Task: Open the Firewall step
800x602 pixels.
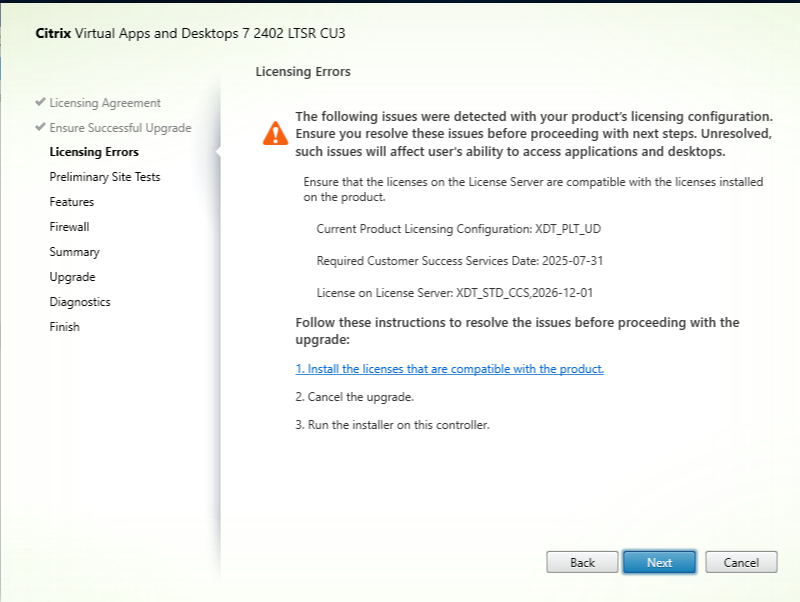Action: click(x=69, y=227)
